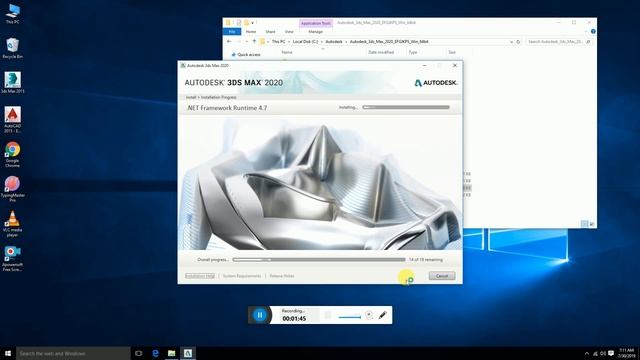This screenshot has height=360, width=640.
Task: Select the VLC media player desktop shortcut
Action: (x=13, y=224)
